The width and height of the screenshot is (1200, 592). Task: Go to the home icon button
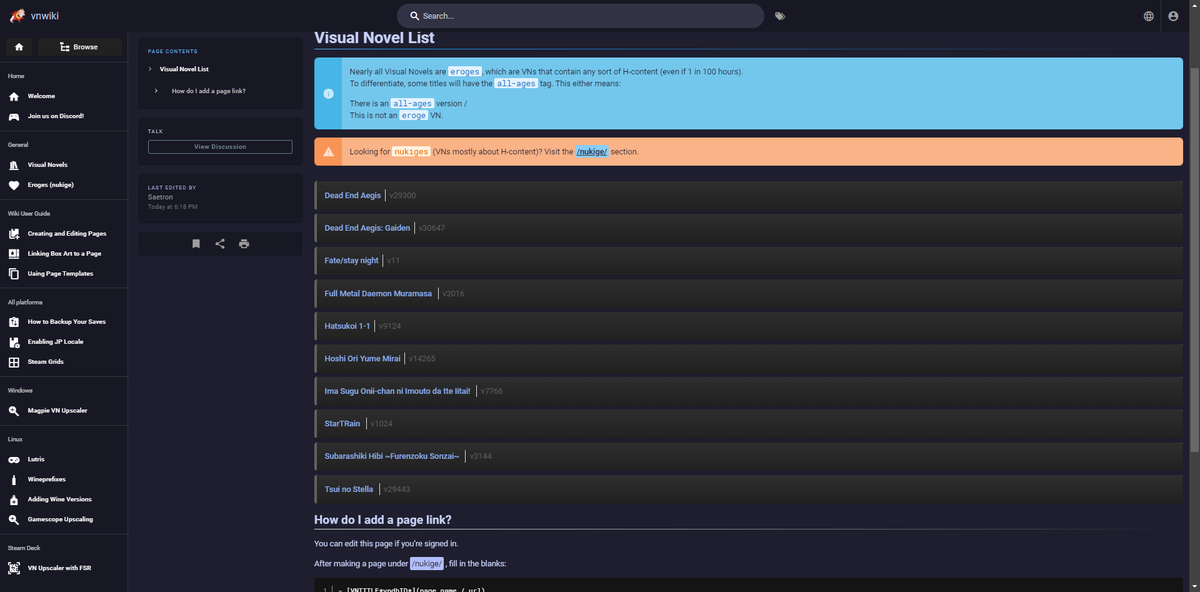(18, 47)
